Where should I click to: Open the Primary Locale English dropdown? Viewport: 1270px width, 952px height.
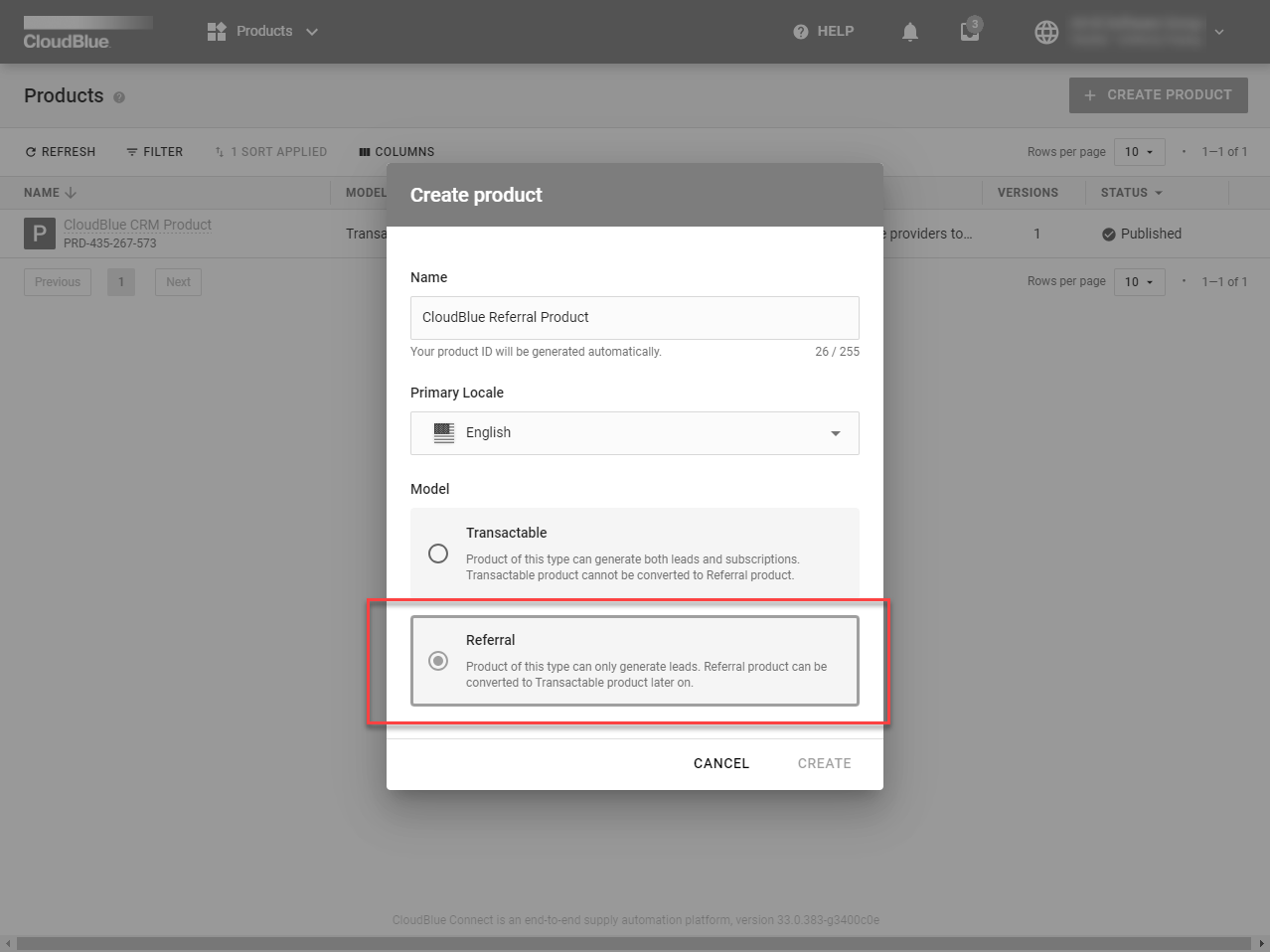click(634, 433)
